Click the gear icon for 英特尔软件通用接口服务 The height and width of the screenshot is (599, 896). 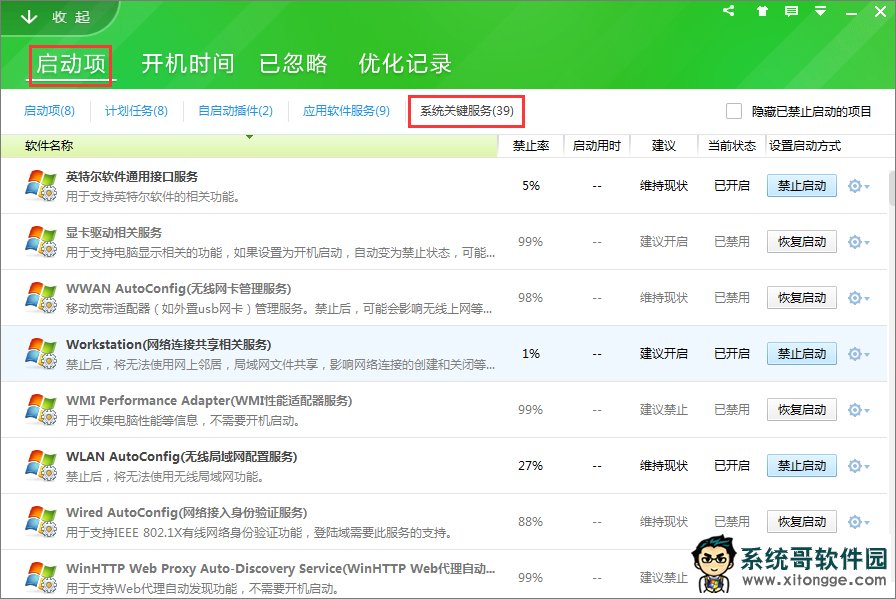point(856,186)
